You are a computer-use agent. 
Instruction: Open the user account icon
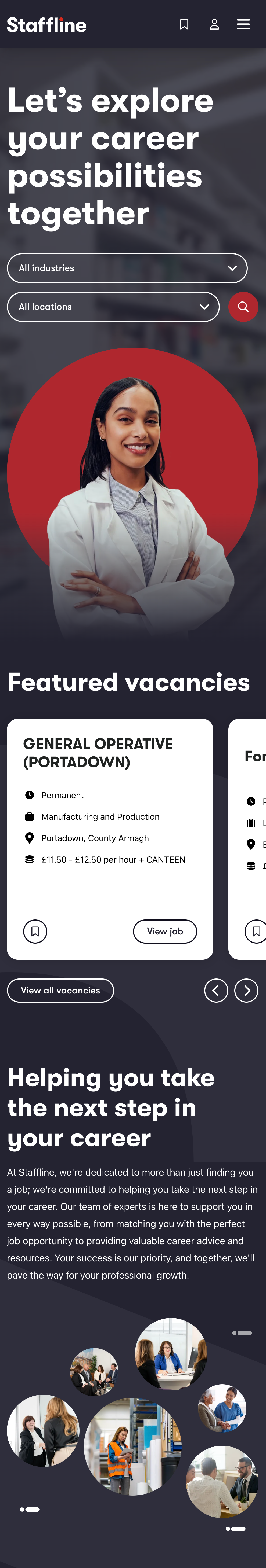[214, 24]
